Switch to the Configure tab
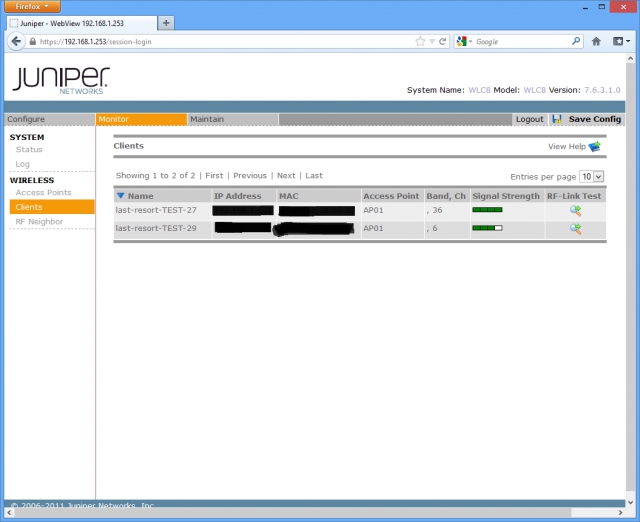 pos(50,119)
